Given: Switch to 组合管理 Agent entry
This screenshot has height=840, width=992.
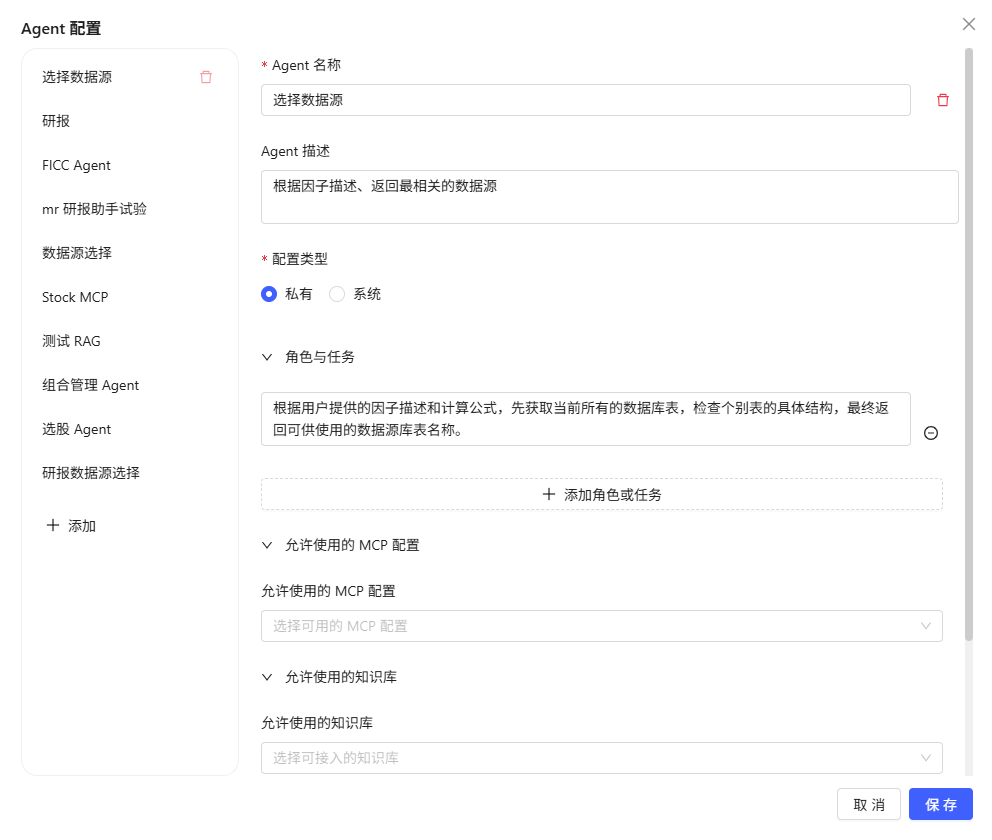Looking at the screenshot, I should click(91, 385).
